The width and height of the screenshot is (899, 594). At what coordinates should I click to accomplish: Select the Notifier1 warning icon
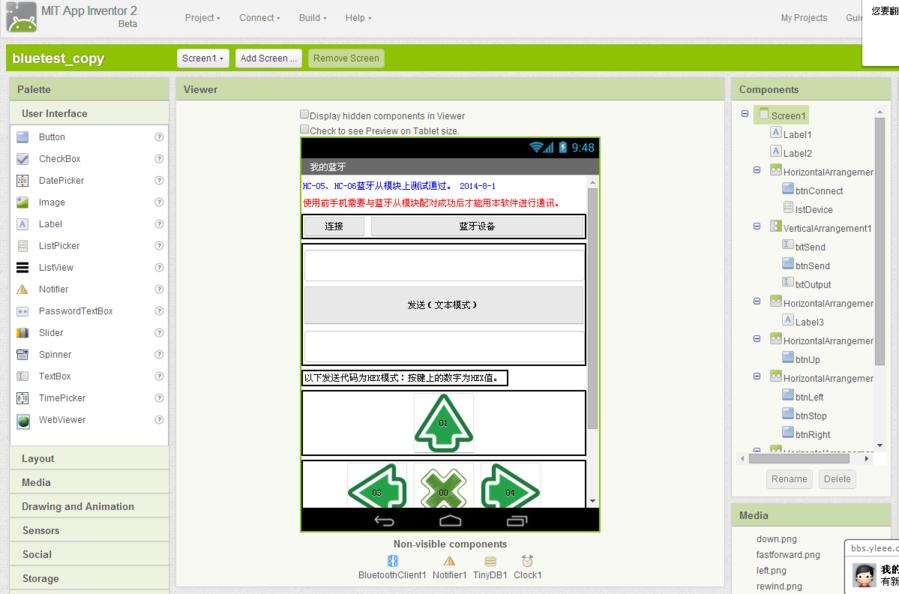point(449,562)
